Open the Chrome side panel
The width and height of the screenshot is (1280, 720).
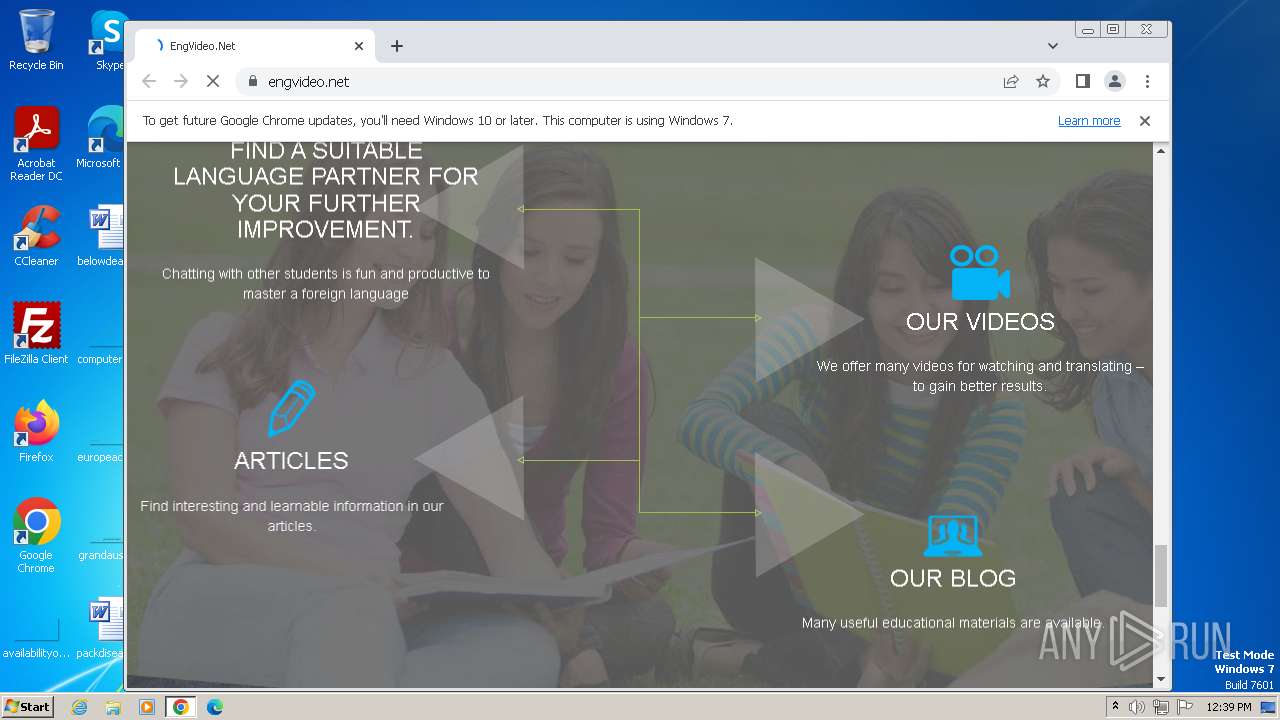[x=1082, y=82]
